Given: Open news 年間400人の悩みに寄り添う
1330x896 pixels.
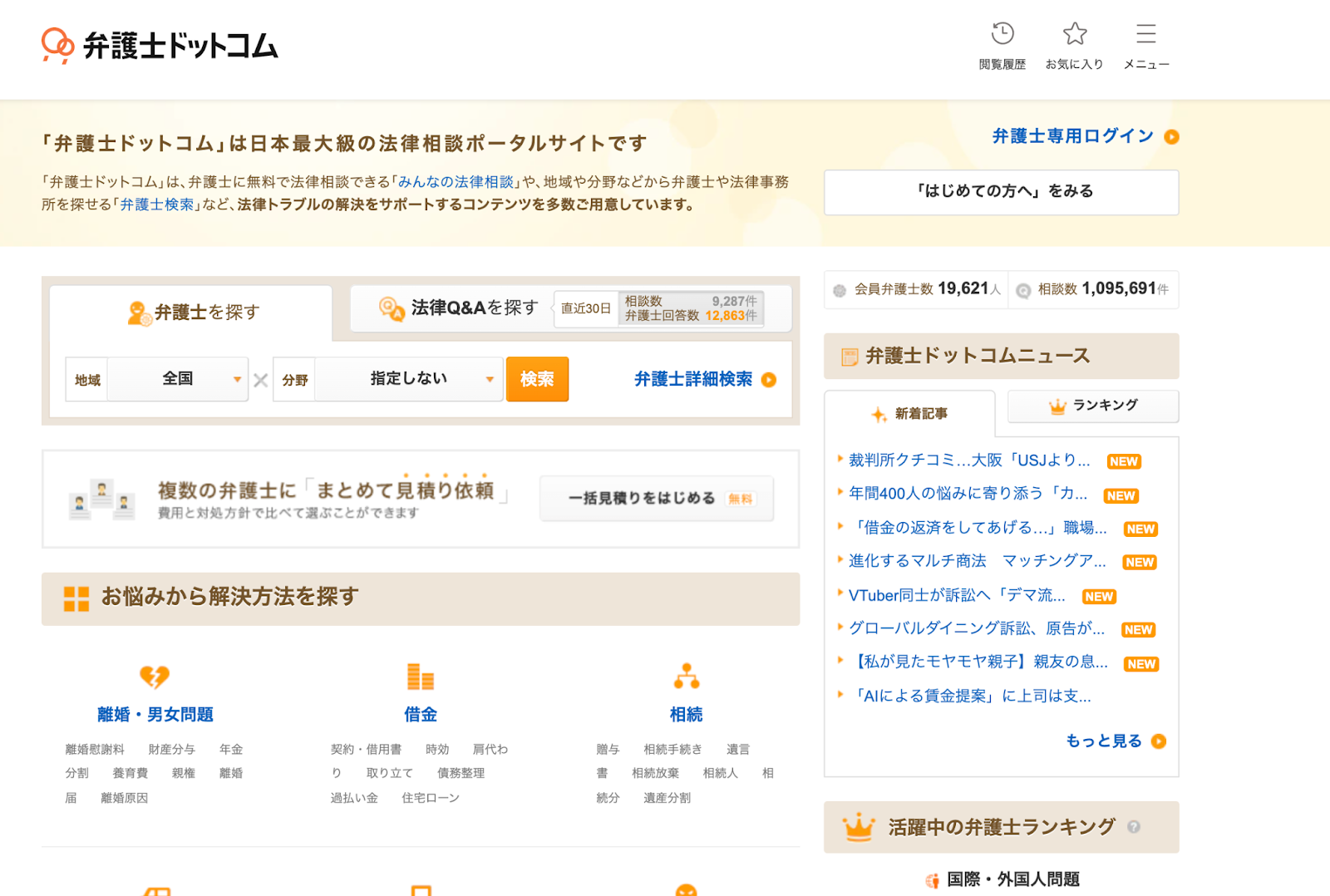Looking at the screenshot, I should [968, 494].
